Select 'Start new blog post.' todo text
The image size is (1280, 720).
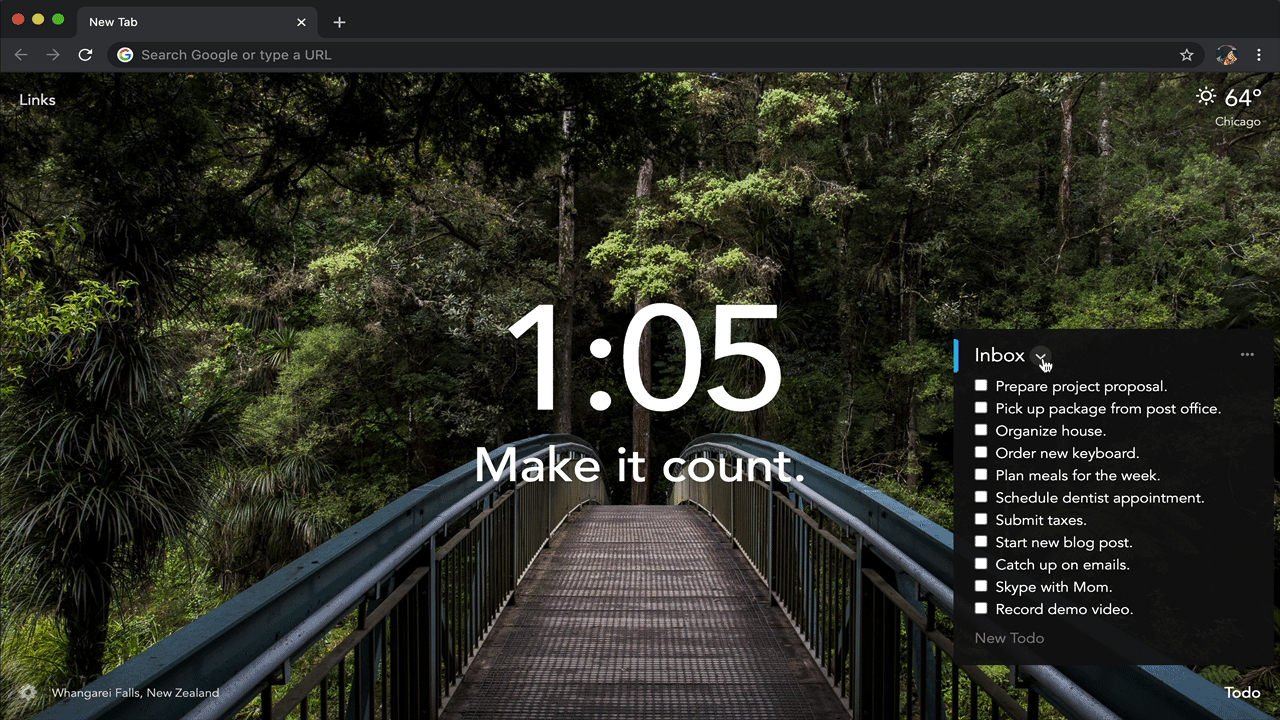point(1064,542)
